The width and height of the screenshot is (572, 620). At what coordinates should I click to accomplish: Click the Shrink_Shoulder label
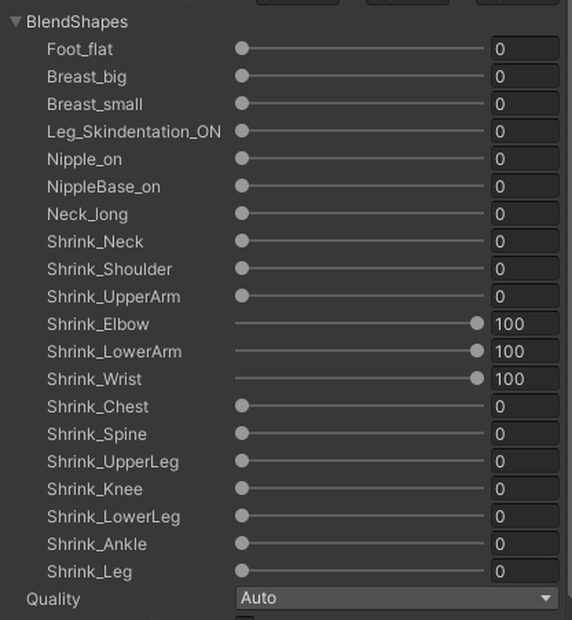109,269
